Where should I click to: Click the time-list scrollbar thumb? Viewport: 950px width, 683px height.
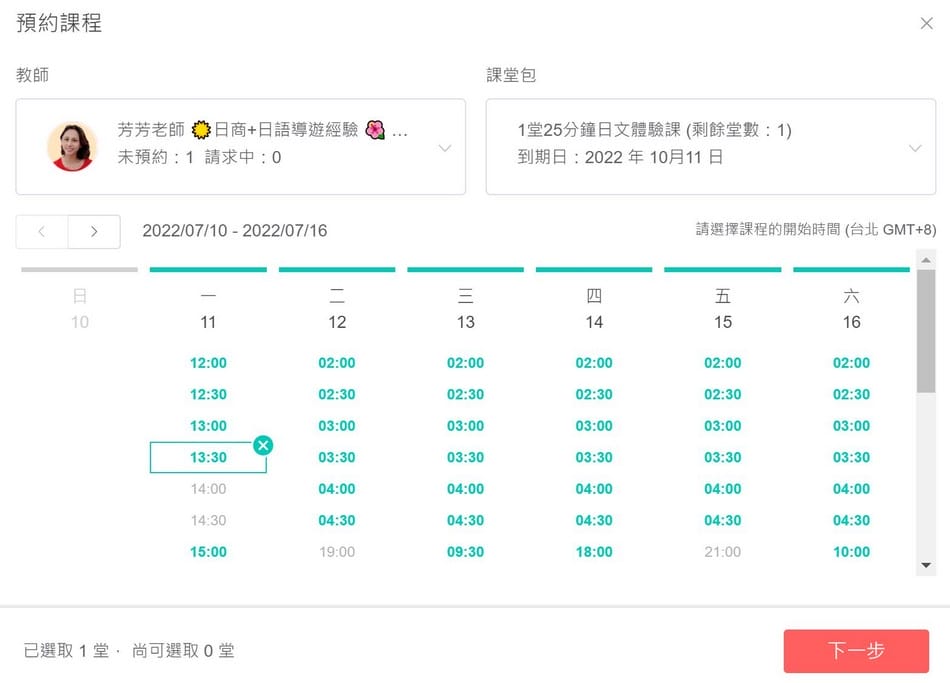[926, 332]
